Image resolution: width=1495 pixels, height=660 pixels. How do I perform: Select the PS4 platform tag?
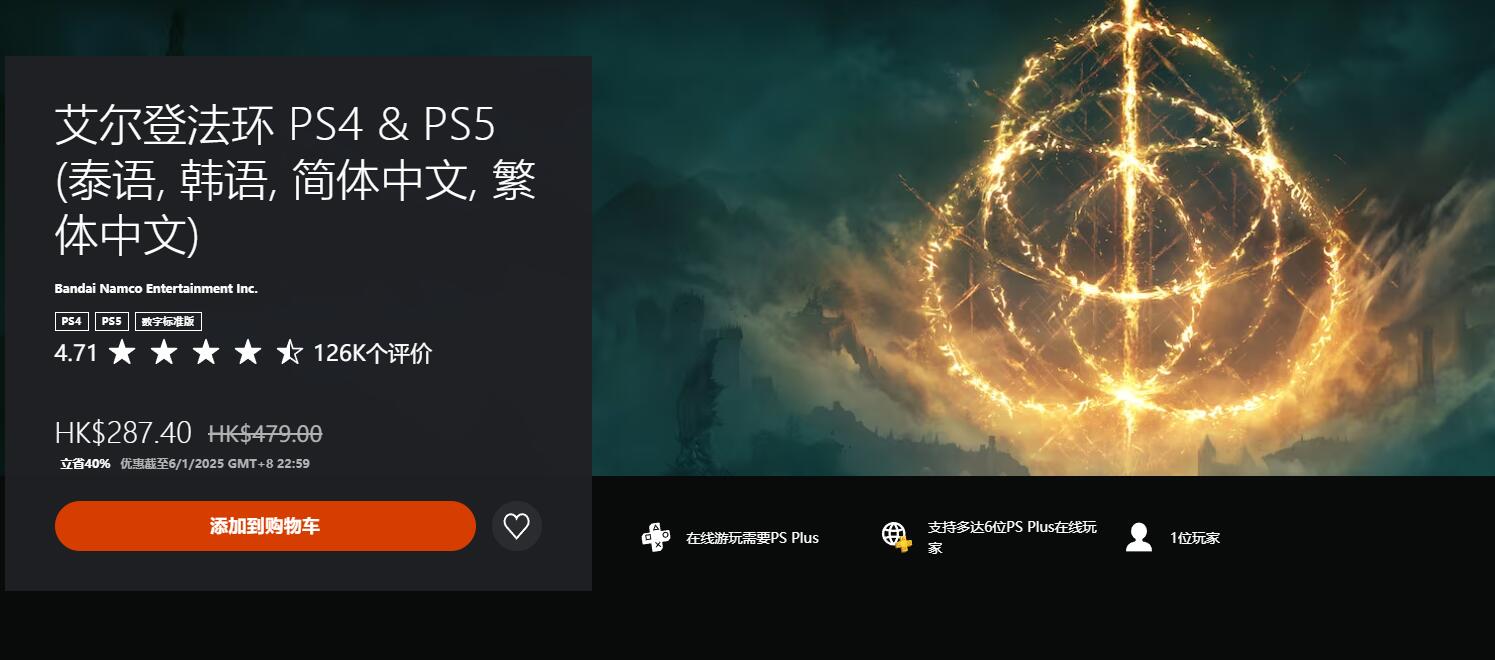click(x=71, y=321)
